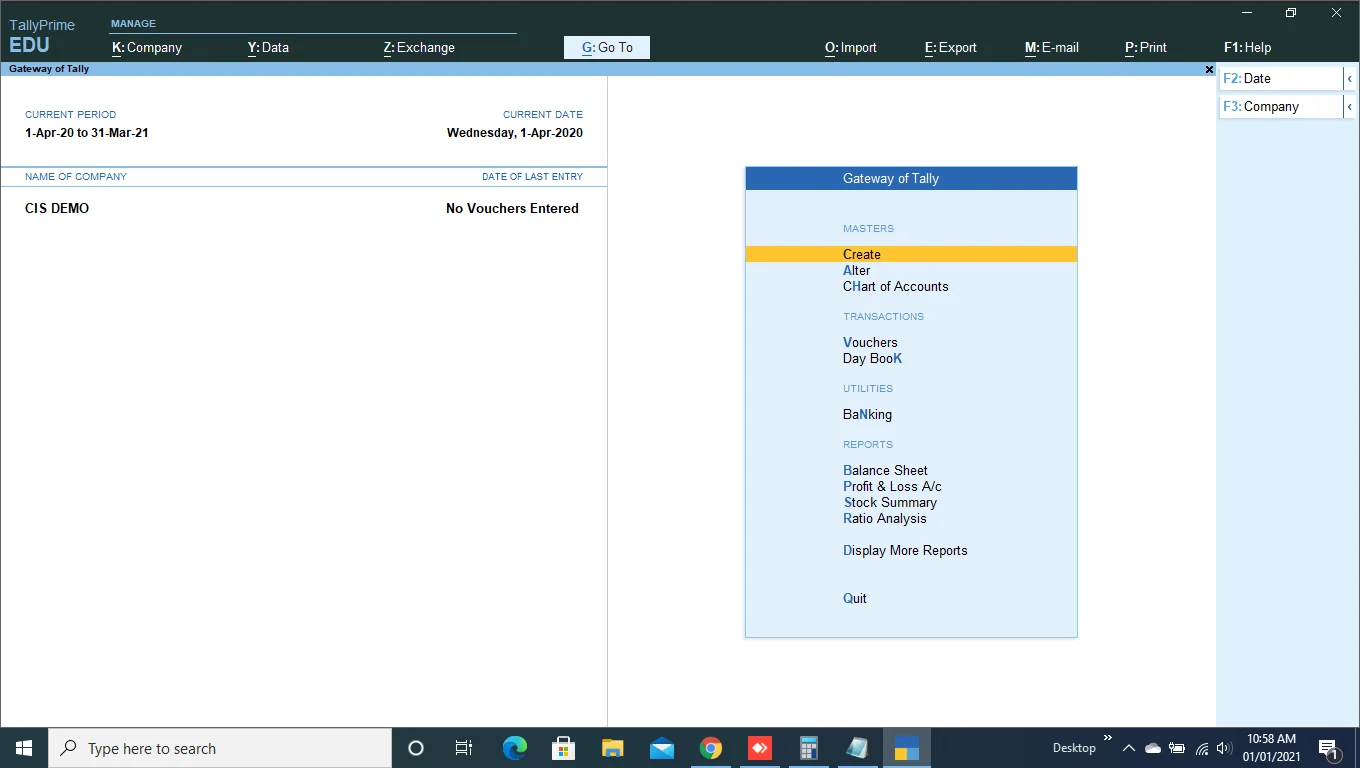This screenshot has height=768, width=1360.
Task: Open Task View in taskbar
Action: pos(464,748)
